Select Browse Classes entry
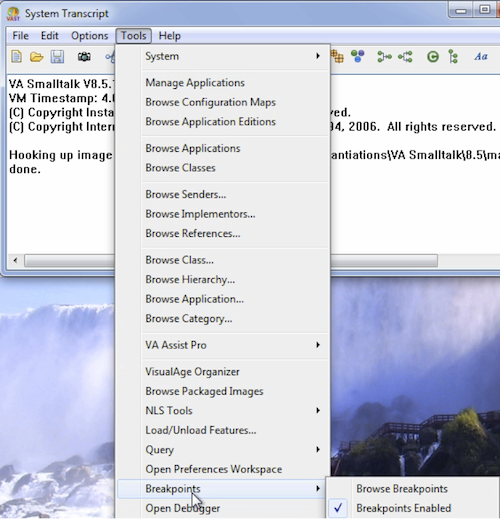Screen dimensions: 500x519 tap(222, 168)
